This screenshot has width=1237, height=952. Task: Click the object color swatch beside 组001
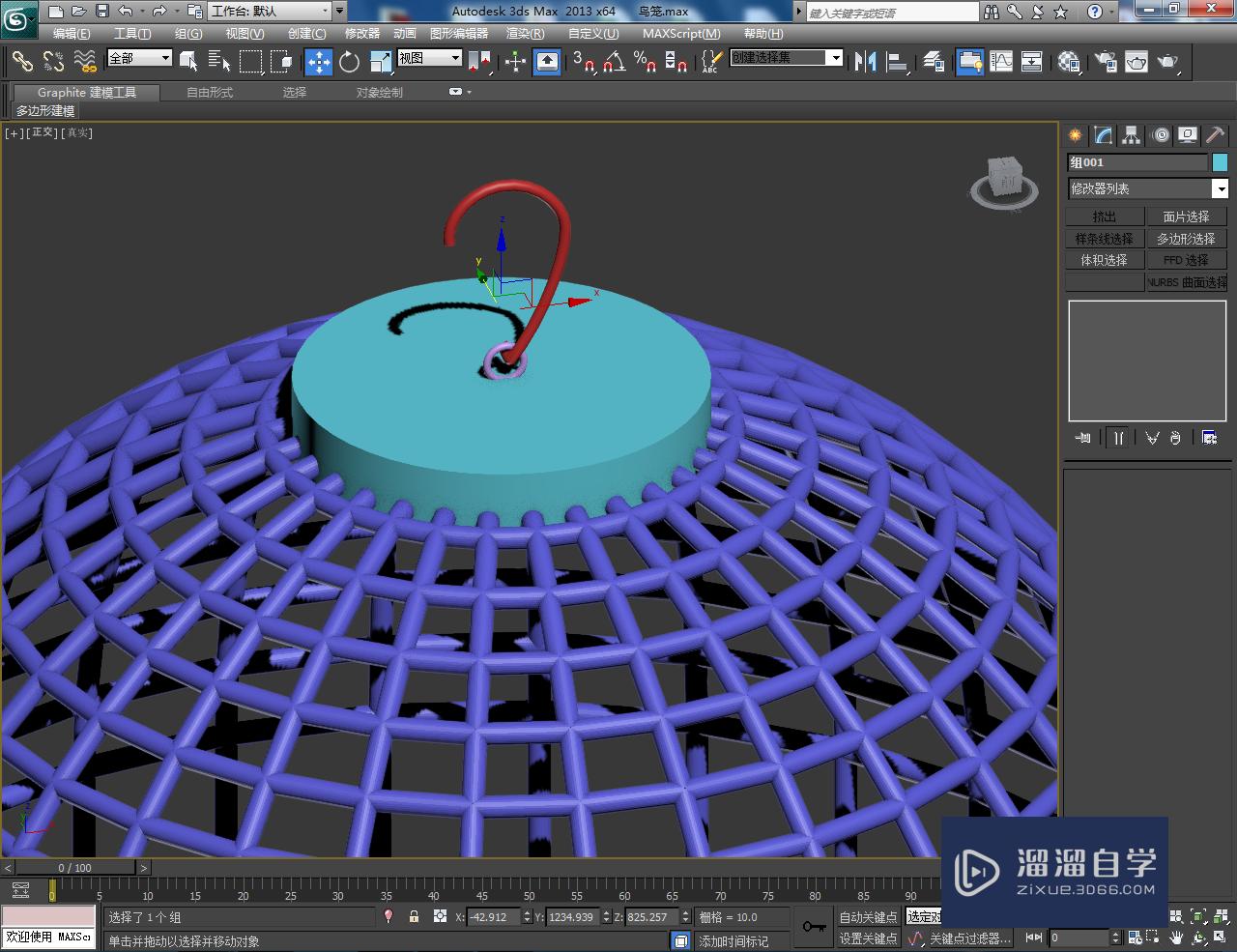pyautogui.click(x=1220, y=162)
